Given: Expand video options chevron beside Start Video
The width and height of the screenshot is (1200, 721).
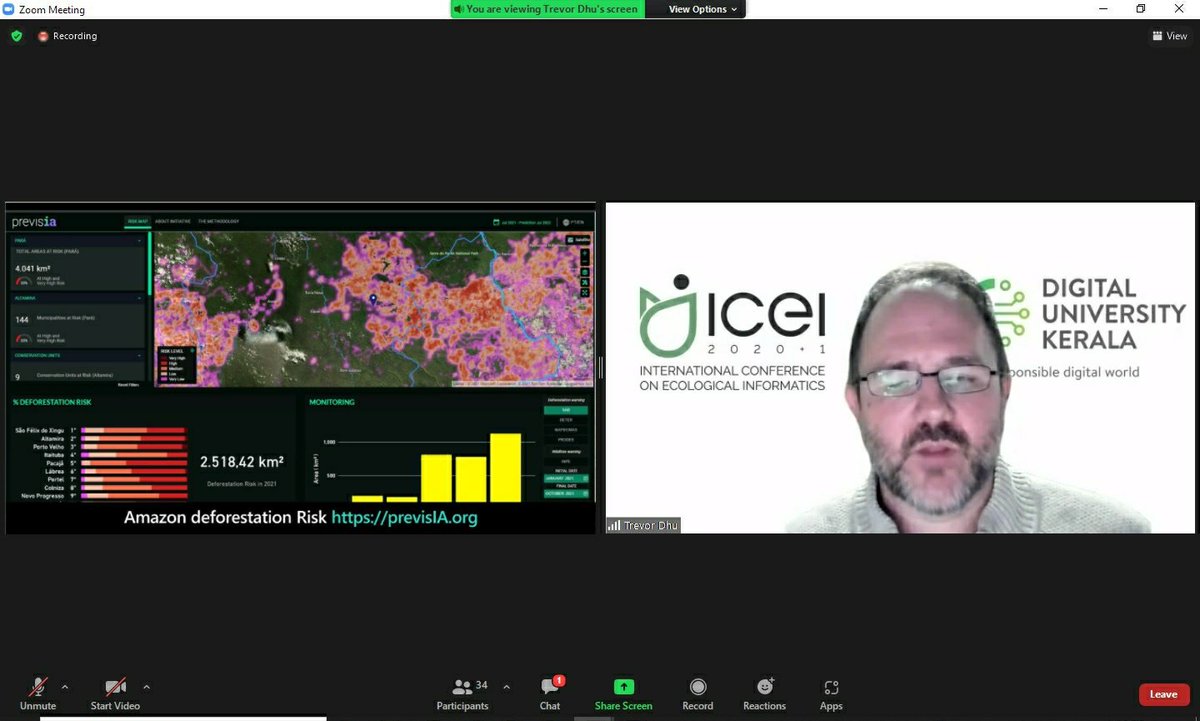Looking at the screenshot, I should pos(147,687).
